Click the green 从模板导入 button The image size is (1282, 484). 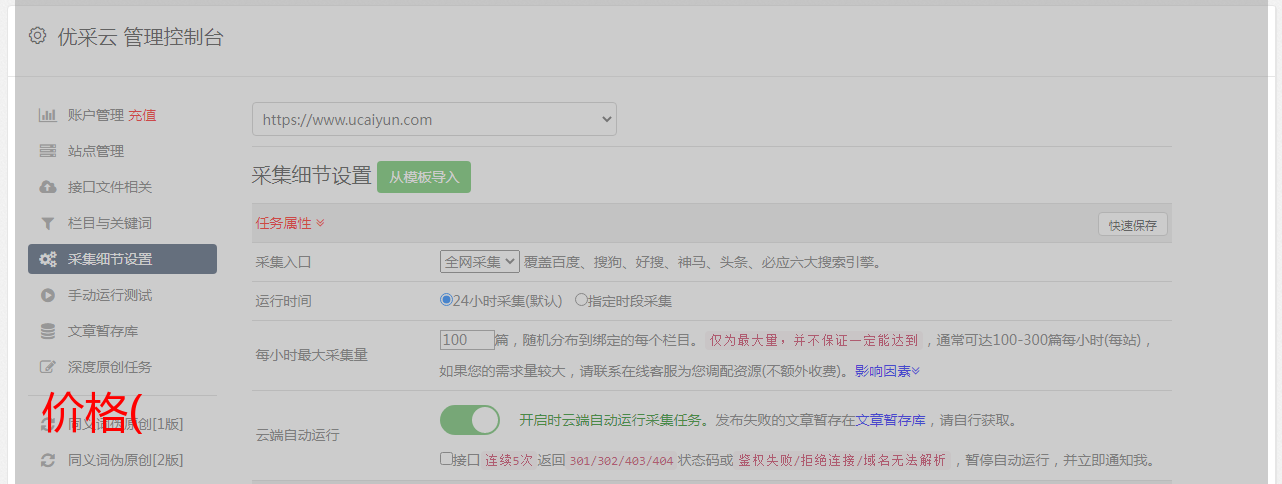(x=424, y=177)
